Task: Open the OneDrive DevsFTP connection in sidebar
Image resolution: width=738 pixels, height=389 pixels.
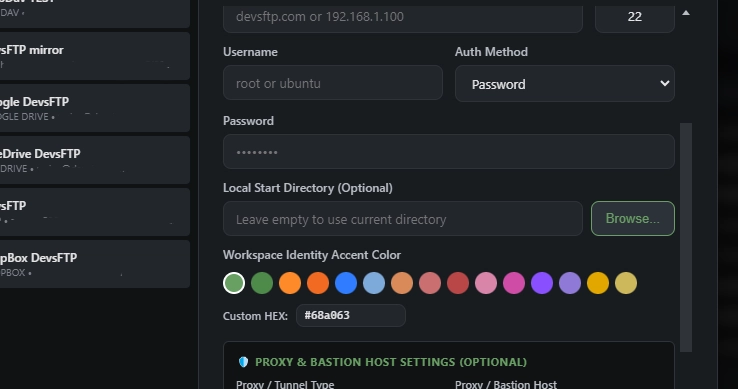Action: click(x=94, y=160)
